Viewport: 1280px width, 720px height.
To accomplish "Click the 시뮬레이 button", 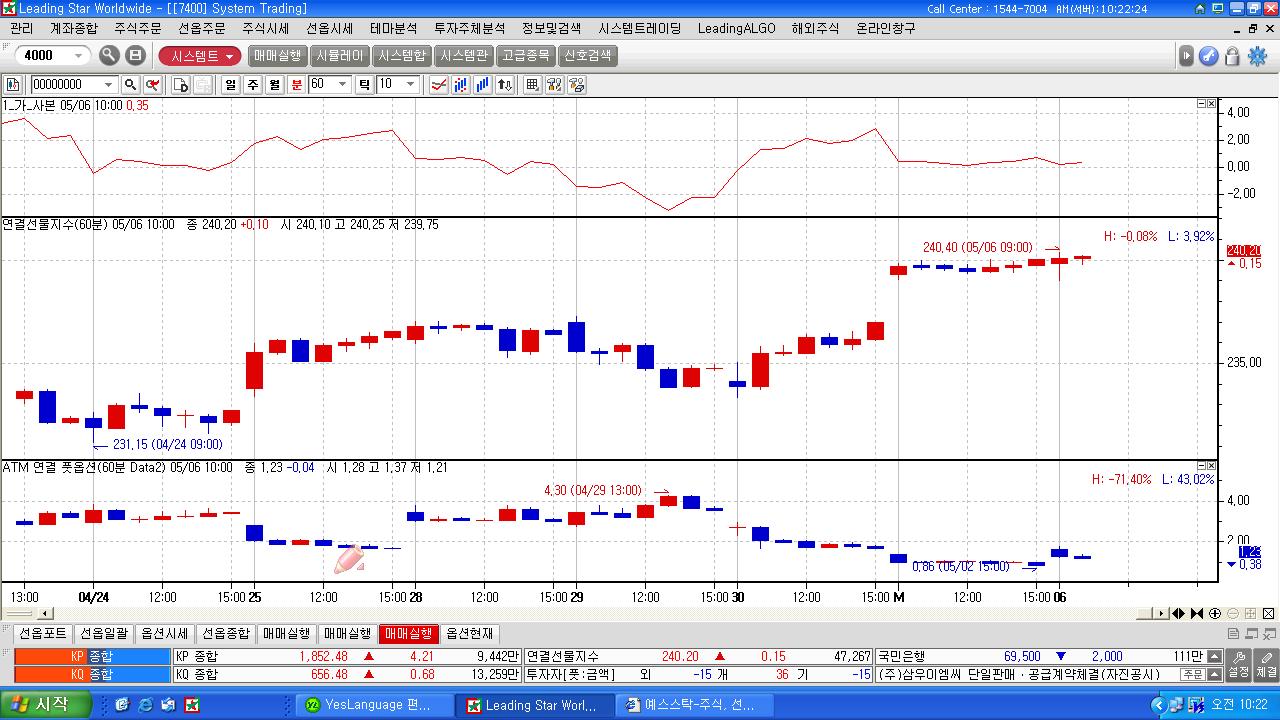I will (340, 56).
